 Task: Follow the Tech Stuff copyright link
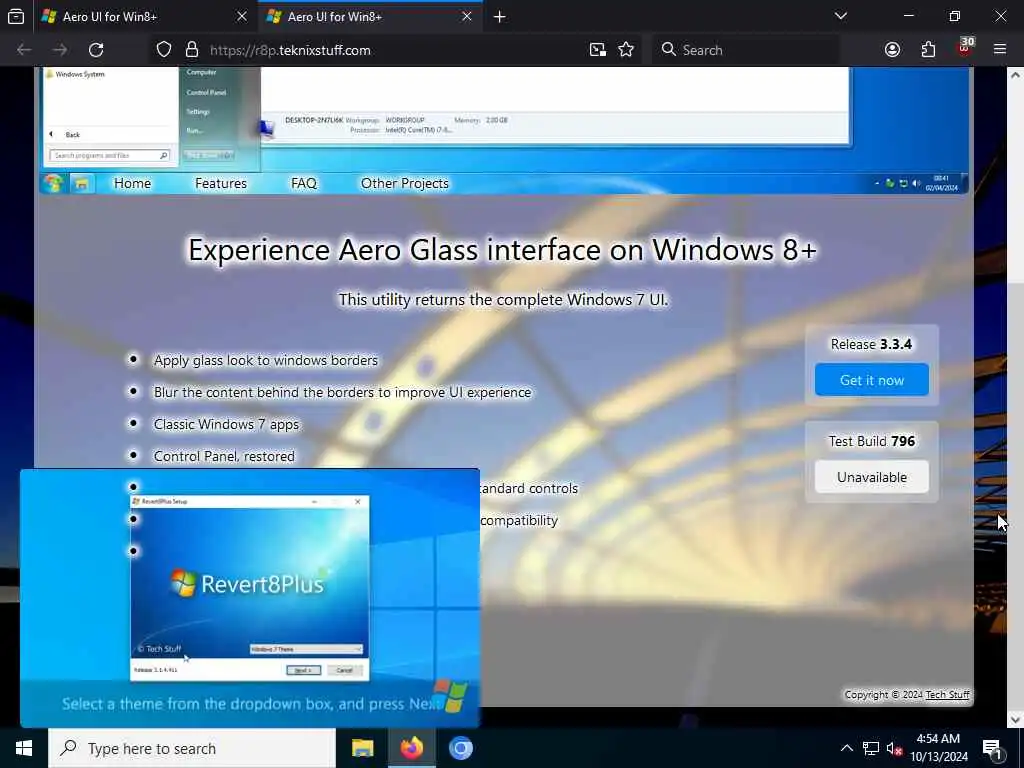[948, 694]
